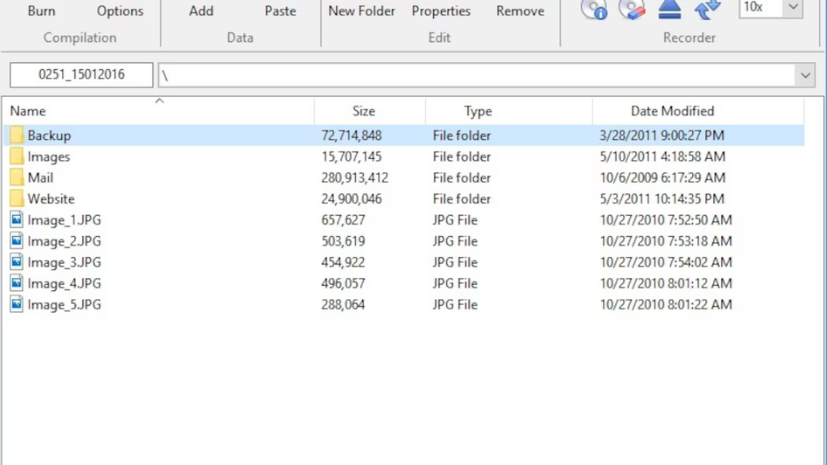Click Add in the Data group
The image size is (827, 465).
pyautogui.click(x=201, y=11)
